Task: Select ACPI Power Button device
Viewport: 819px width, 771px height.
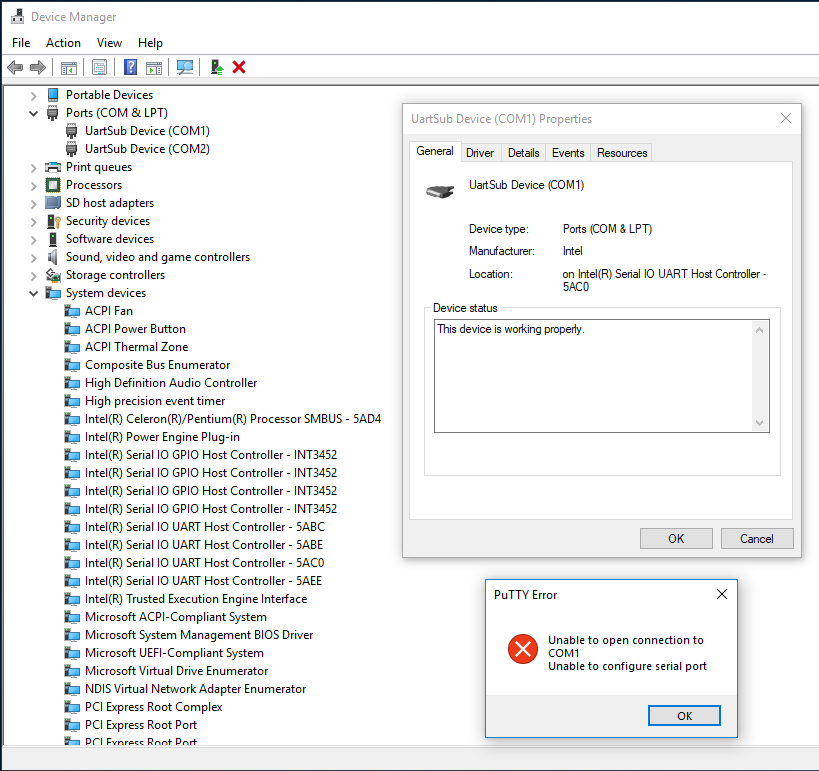Action: click(x=135, y=329)
